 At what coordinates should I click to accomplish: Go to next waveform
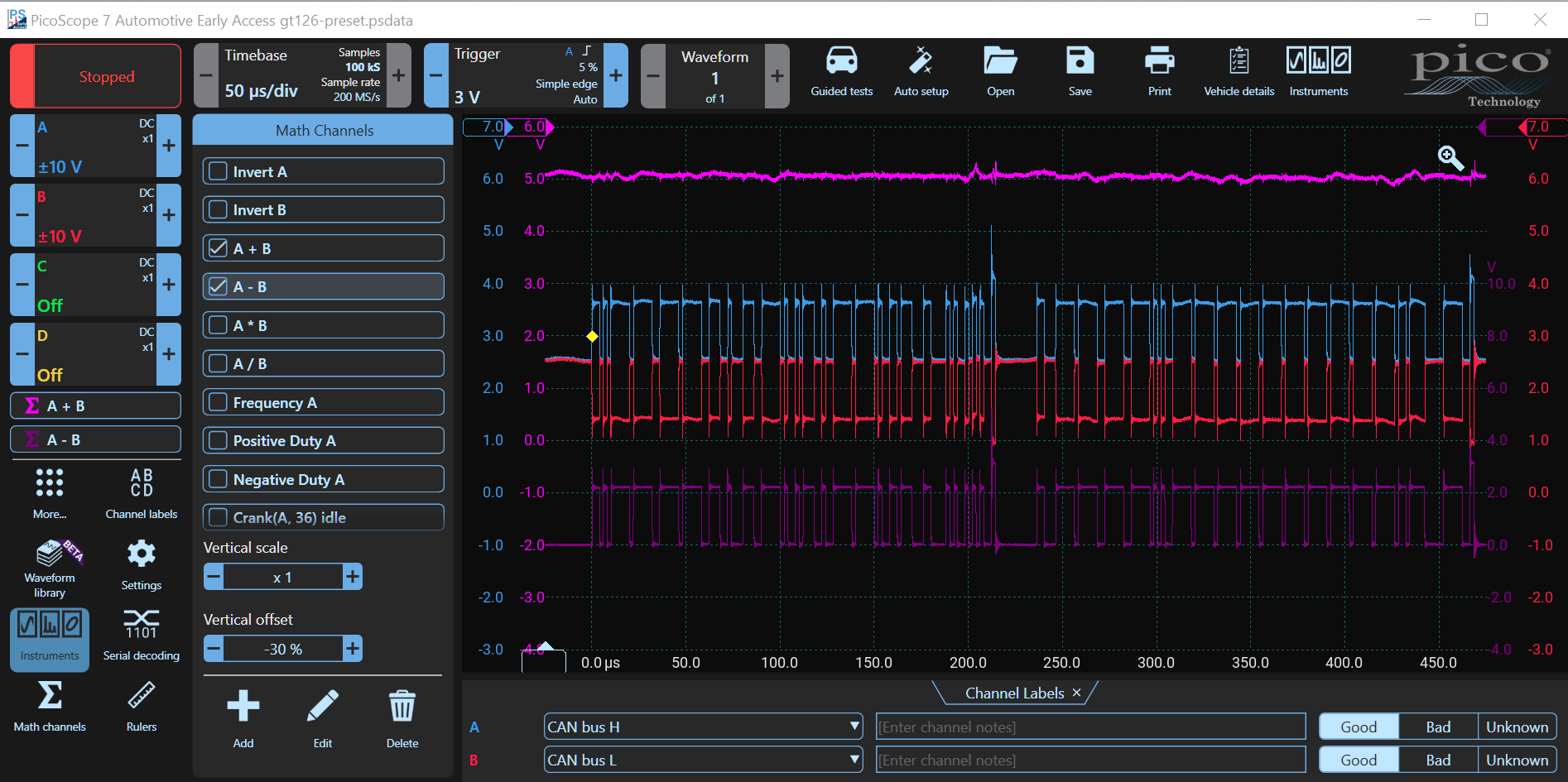[777, 75]
